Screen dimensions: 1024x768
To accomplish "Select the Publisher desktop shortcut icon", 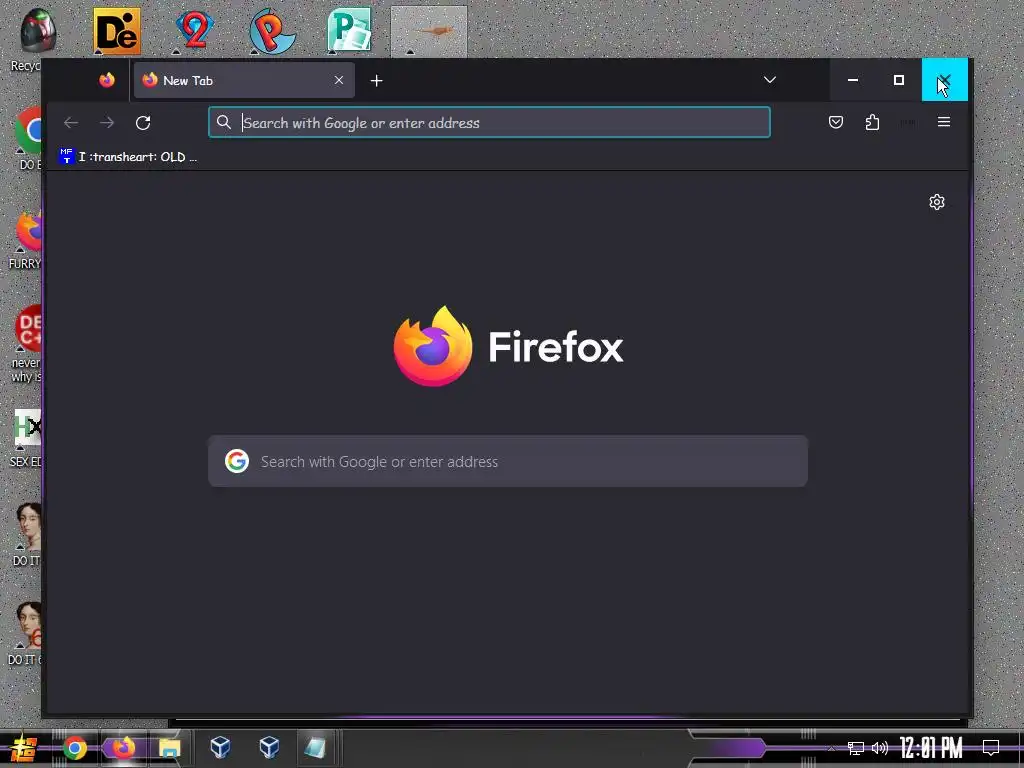I will tap(350, 31).
